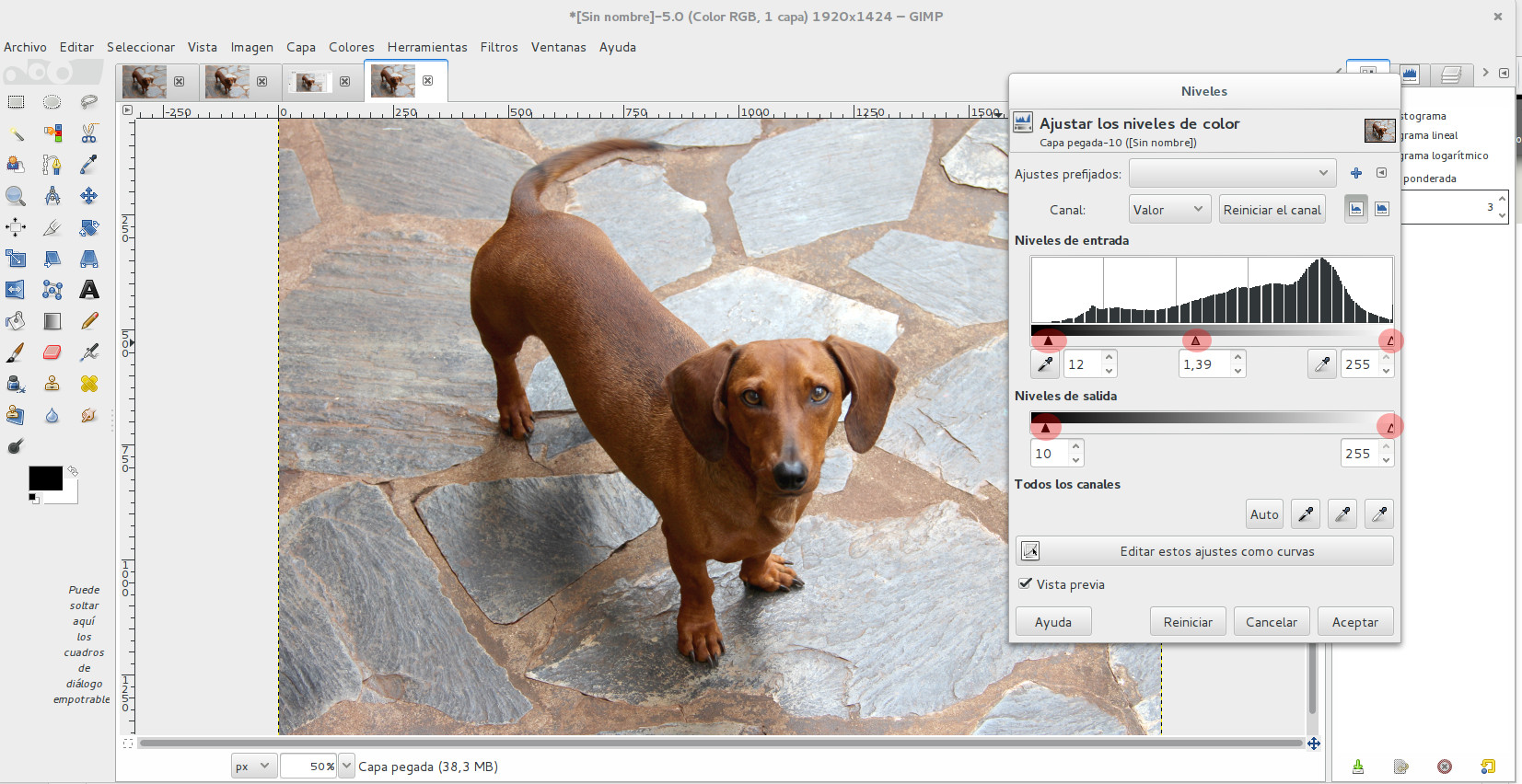The height and width of the screenshot is (784, 1522).
Task: Click Reiniciar button at dialog bottom
Action: point(1188,622)
